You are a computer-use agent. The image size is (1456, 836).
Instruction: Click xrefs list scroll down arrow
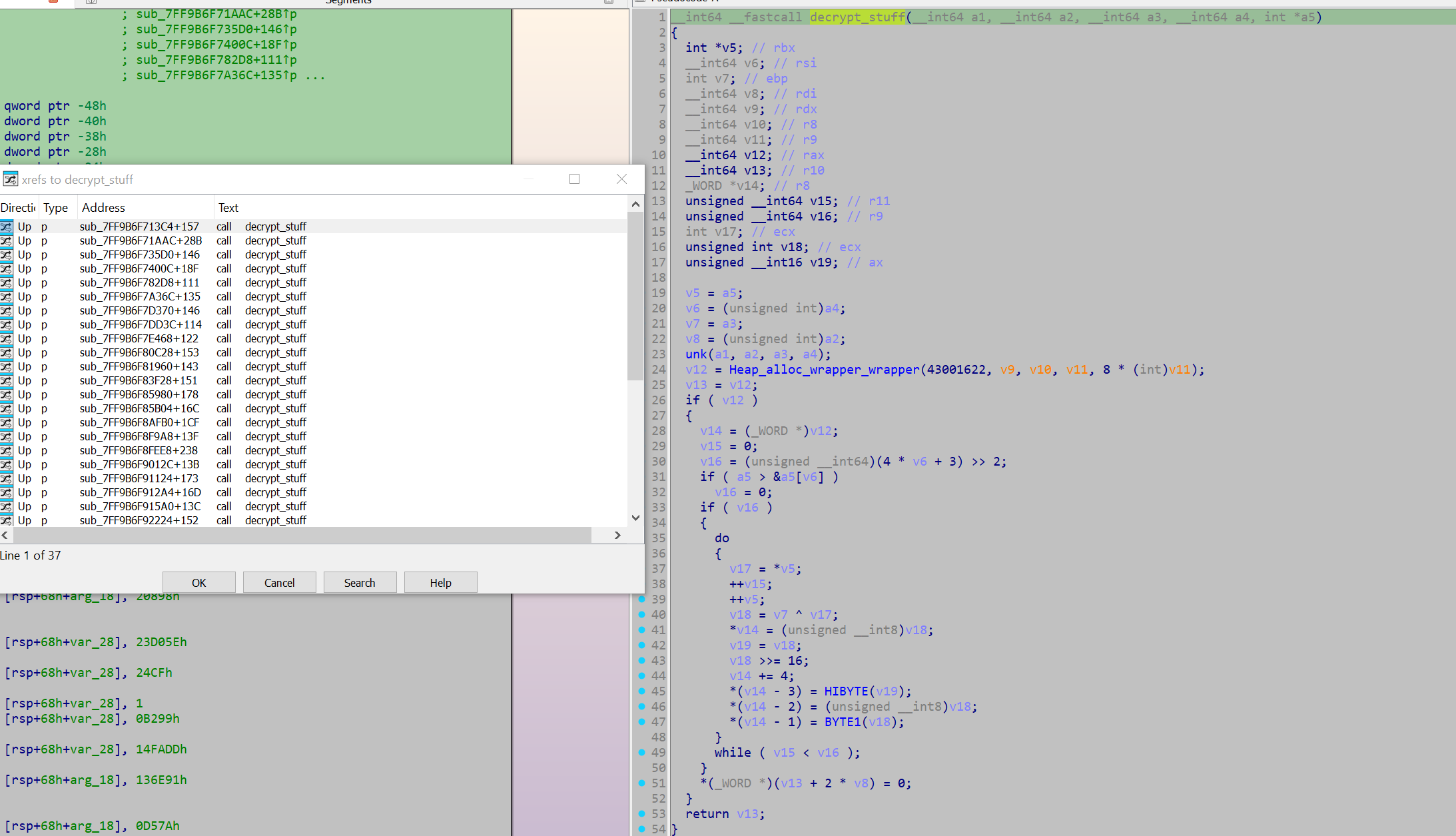point(635,518)
